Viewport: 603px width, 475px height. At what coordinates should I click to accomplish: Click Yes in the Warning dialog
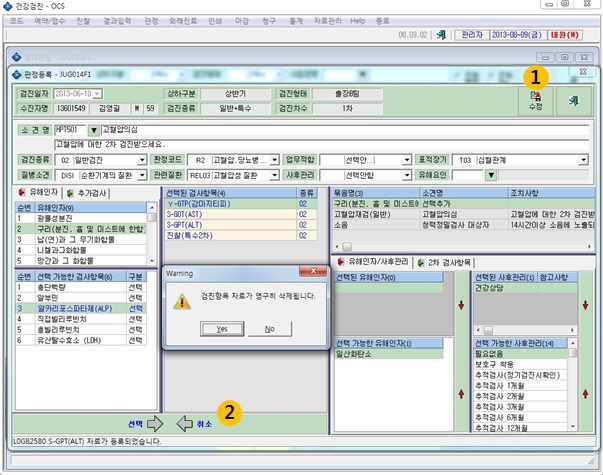[222, 329]
